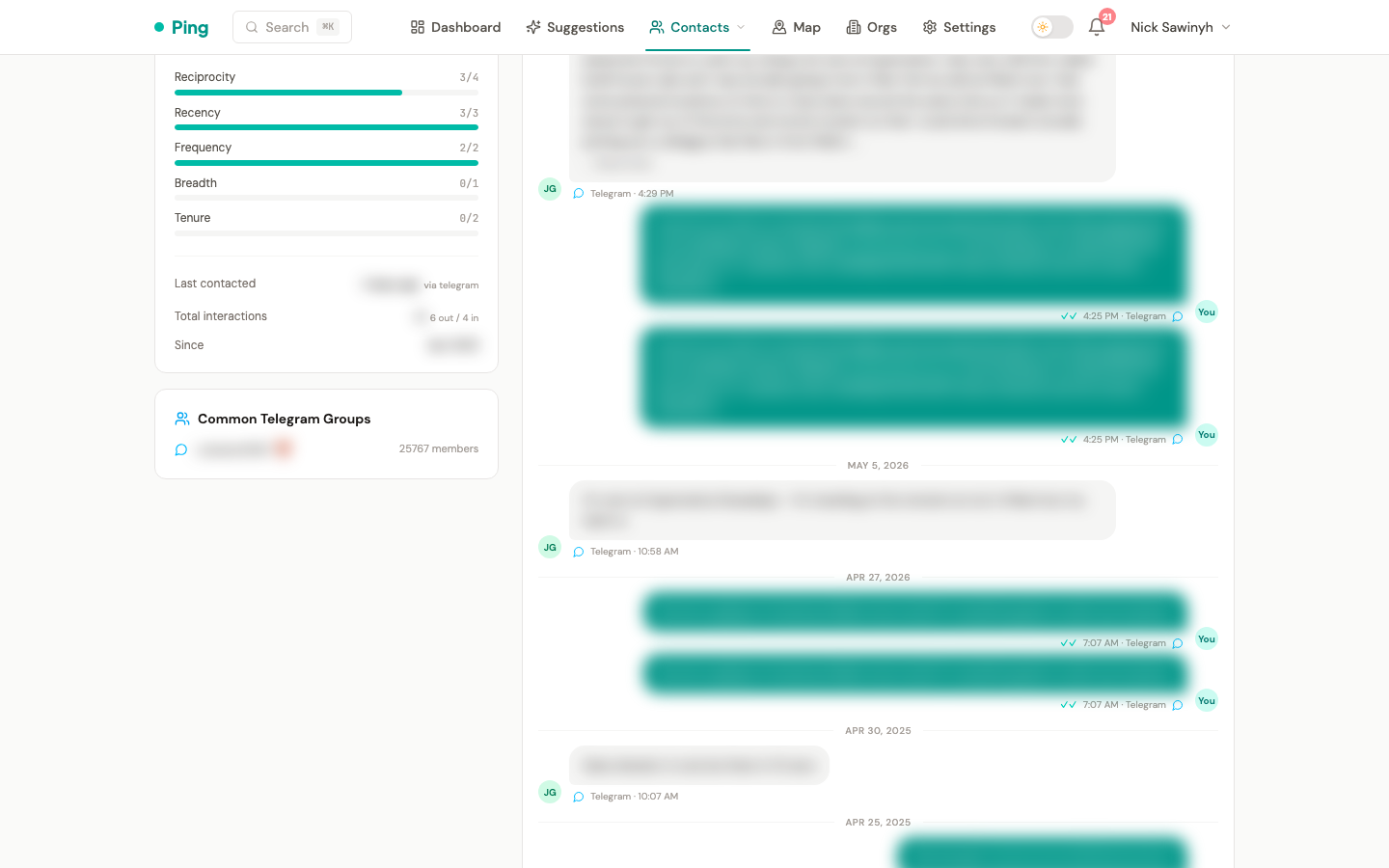Click the Settings gear icon
This screenshot has width=1389, height=868.
coord(930,27)
